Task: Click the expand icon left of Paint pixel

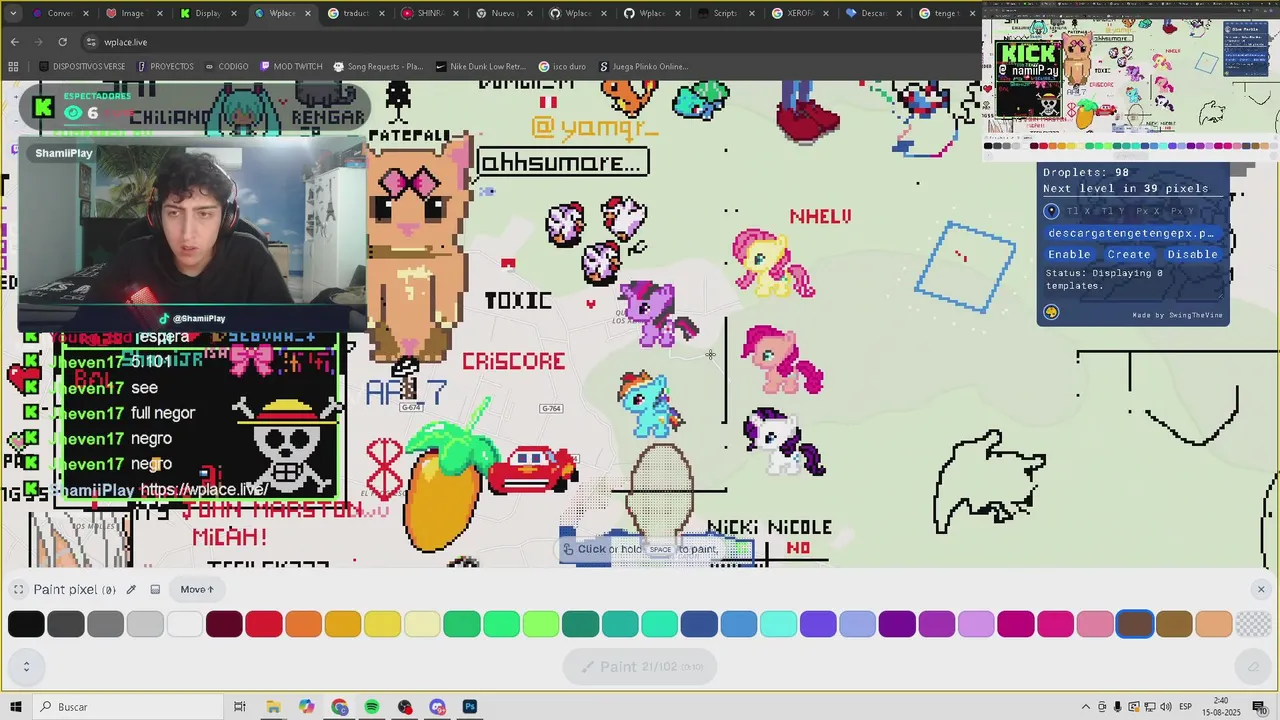Action: pos(18,589)
